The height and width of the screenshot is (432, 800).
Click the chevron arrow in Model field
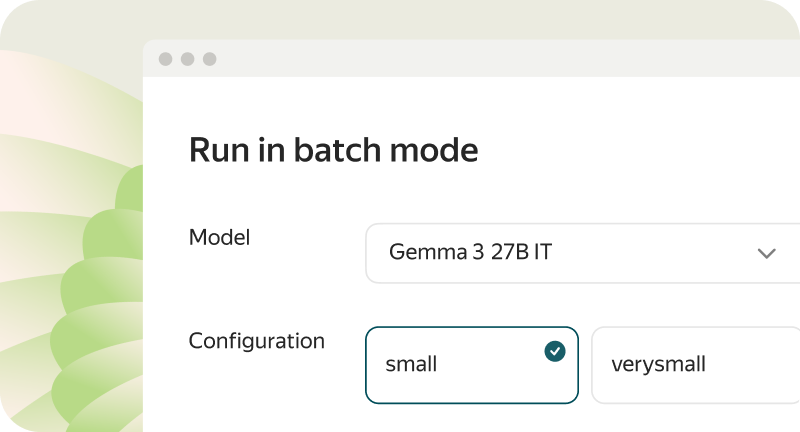coord(766,253)
